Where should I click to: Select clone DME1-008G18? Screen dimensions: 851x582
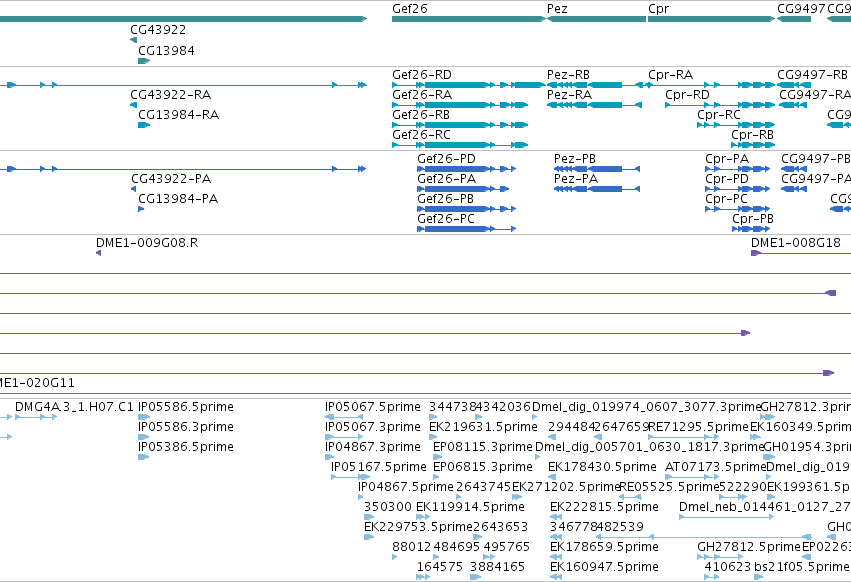pos(796,243)
